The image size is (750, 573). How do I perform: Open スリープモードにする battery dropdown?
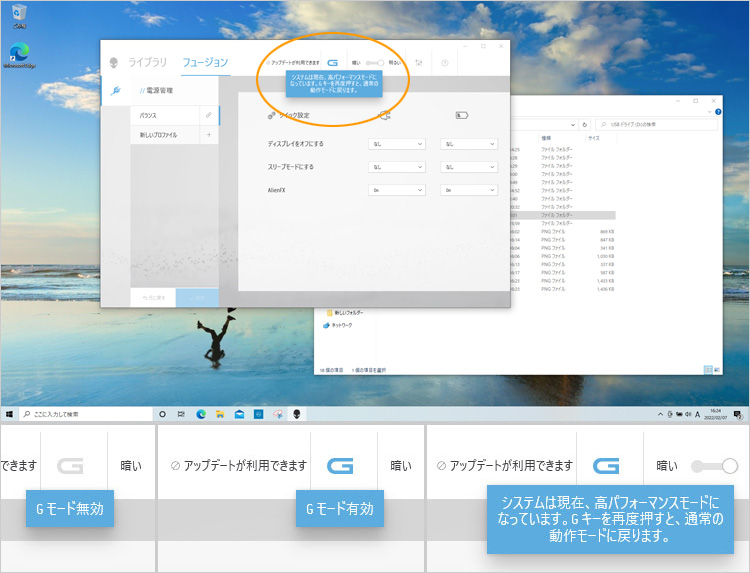coord(469,167)
